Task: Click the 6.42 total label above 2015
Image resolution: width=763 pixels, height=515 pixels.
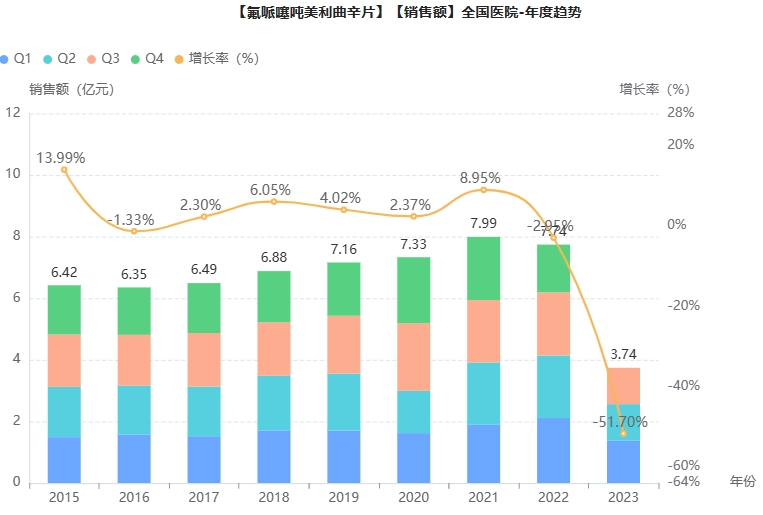Action: click(x=64, y=272)
